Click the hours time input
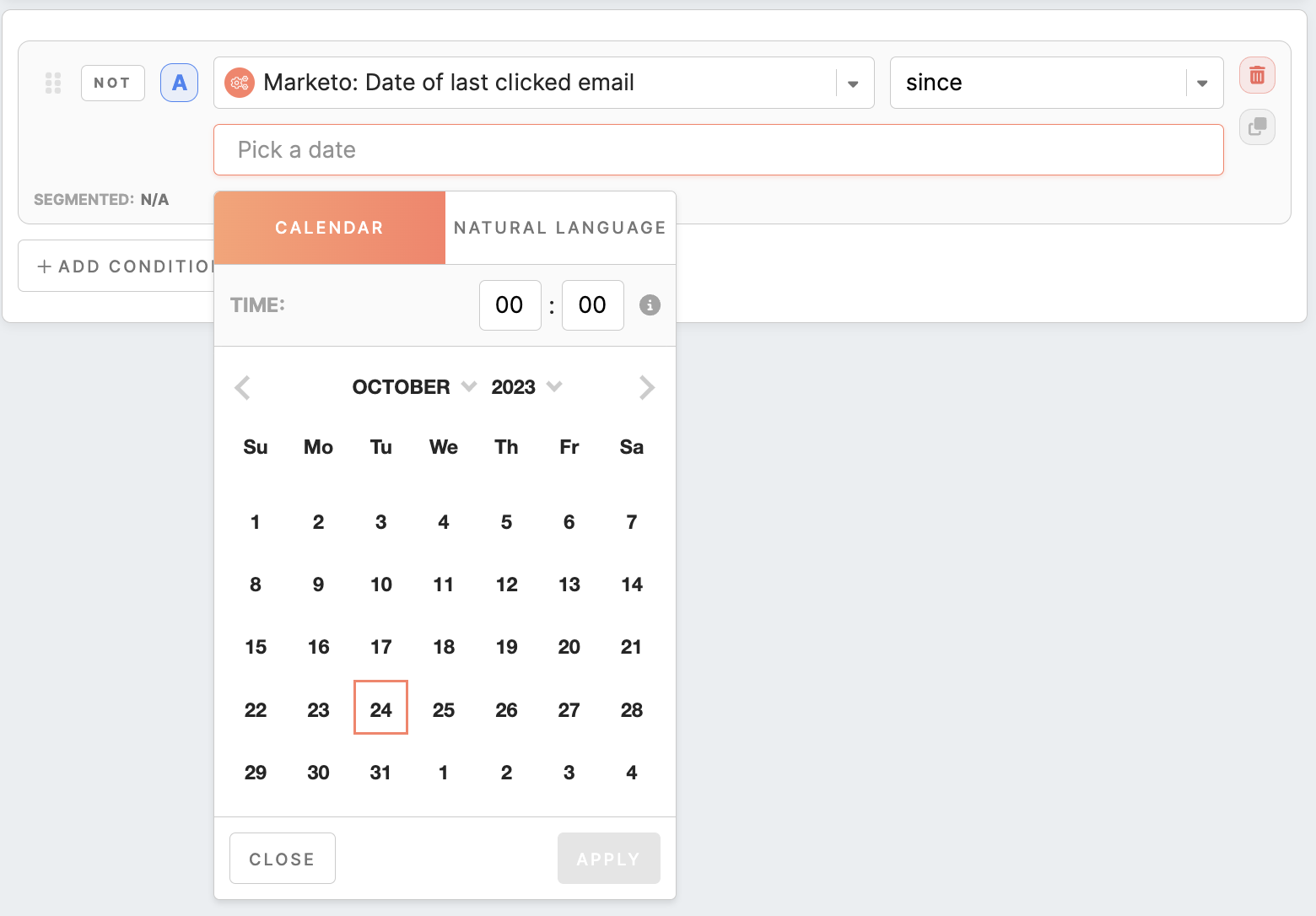The width and height of the screenshot is (1316, 916). click(x=510, y=305)
